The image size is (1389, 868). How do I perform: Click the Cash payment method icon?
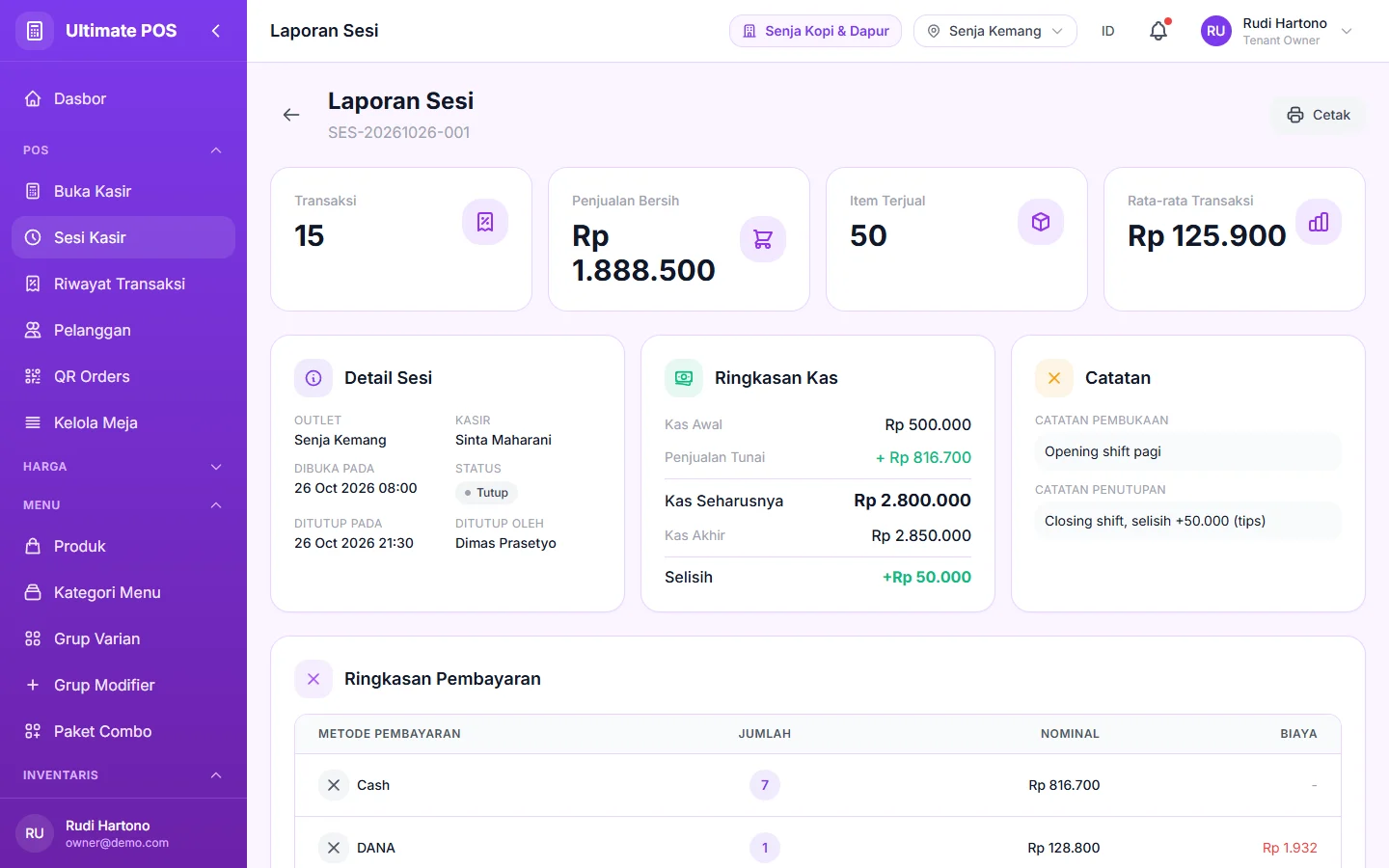[x=334, y=785]
